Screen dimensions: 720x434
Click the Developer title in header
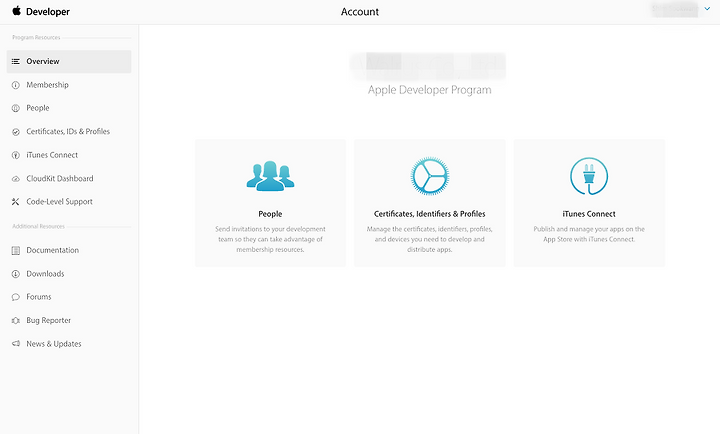pos(48,12)
